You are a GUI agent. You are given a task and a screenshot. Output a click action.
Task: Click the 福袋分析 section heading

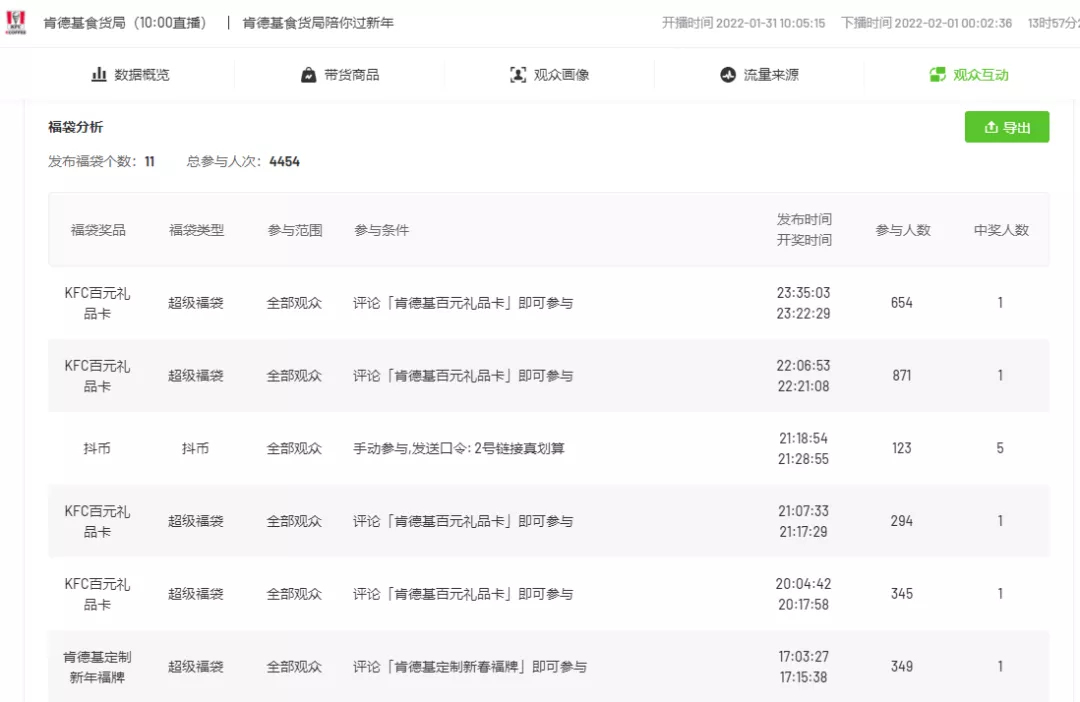(76, 127)
